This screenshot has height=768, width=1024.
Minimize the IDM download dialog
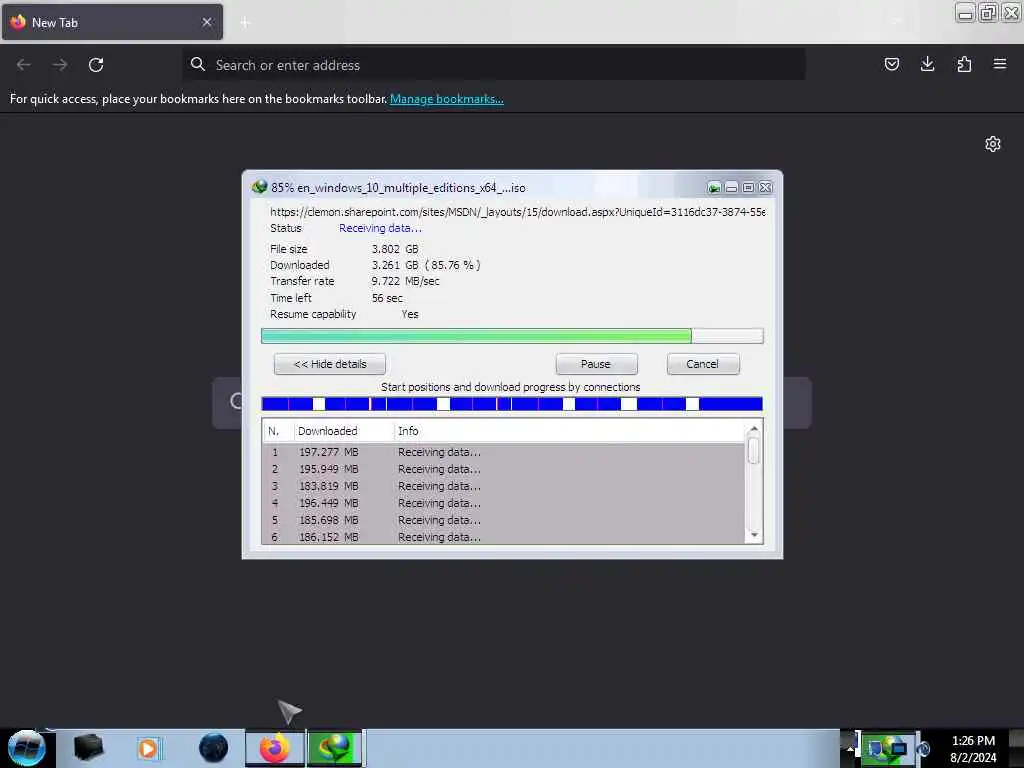coord(731,188)
